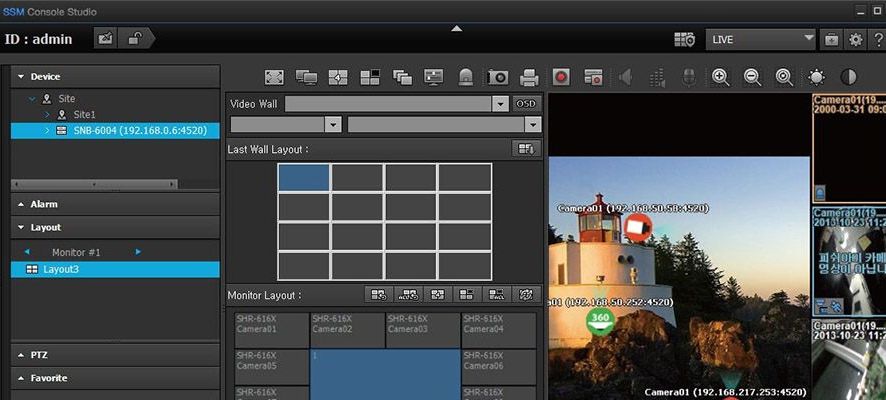Viewport: 886px width, 400px height.
Task: Click the full screen toolbar icon
Action: (274, 77)
